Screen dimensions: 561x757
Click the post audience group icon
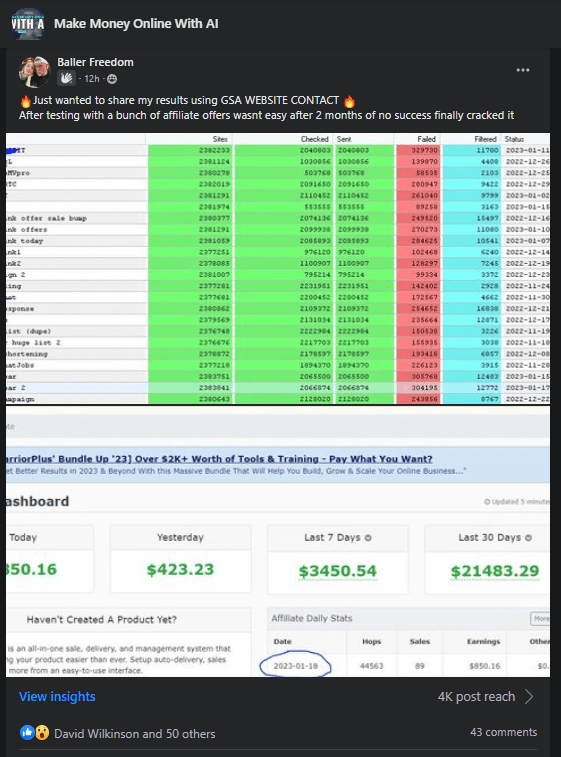click(112, 79)
